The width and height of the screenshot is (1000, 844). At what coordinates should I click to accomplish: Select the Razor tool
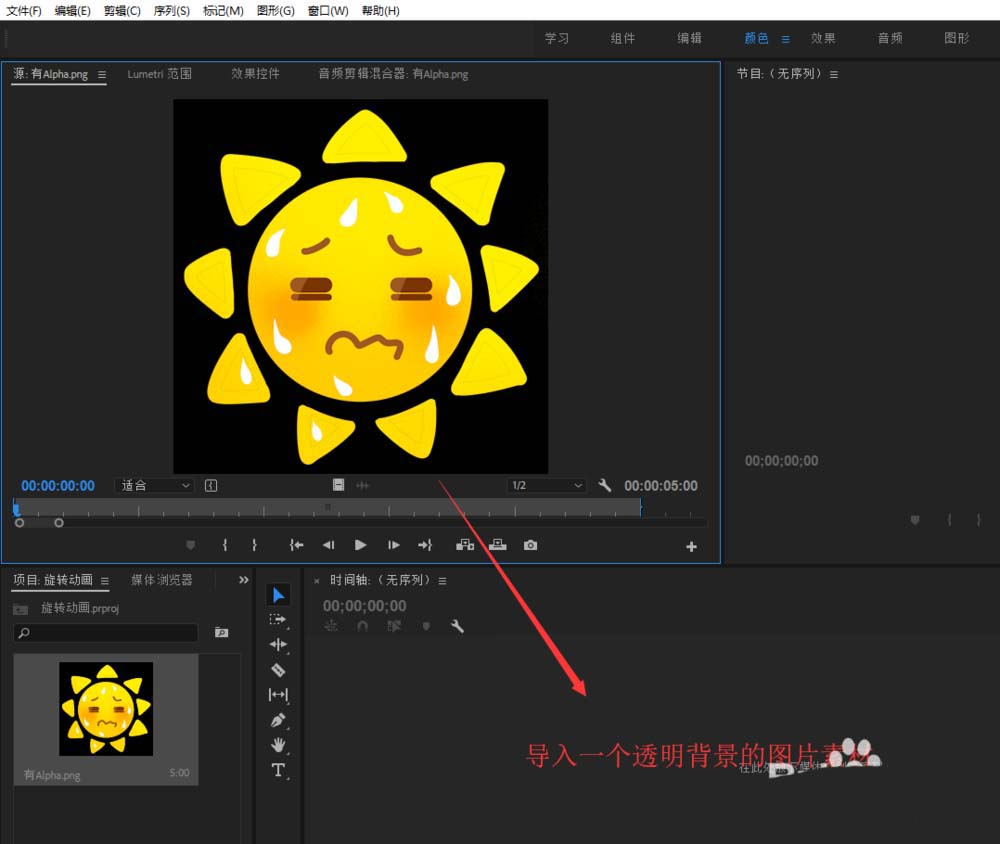[278, 668]
